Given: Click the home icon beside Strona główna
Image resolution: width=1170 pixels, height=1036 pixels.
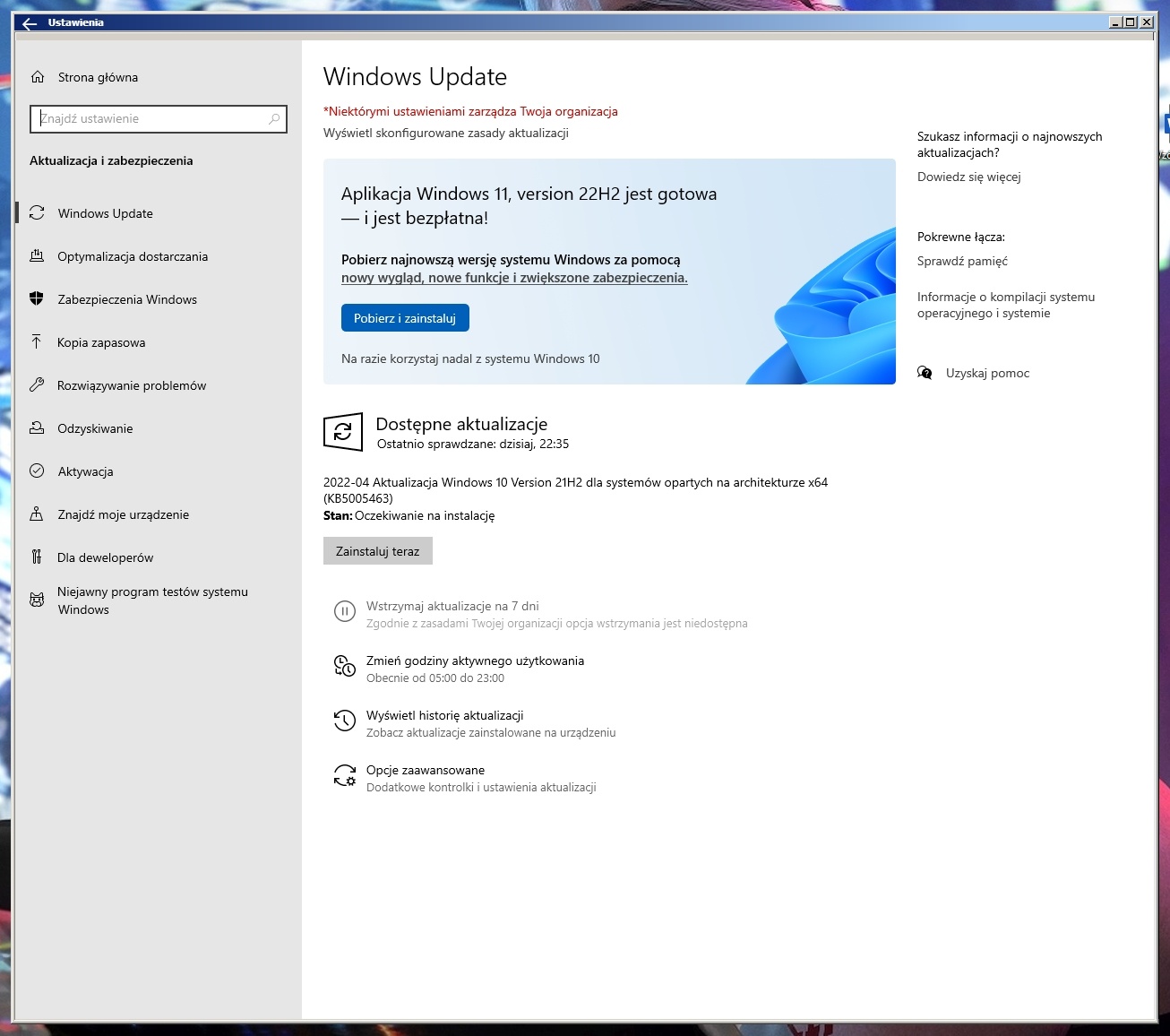Looking at the screenshot, I should (x=38, y=77).
